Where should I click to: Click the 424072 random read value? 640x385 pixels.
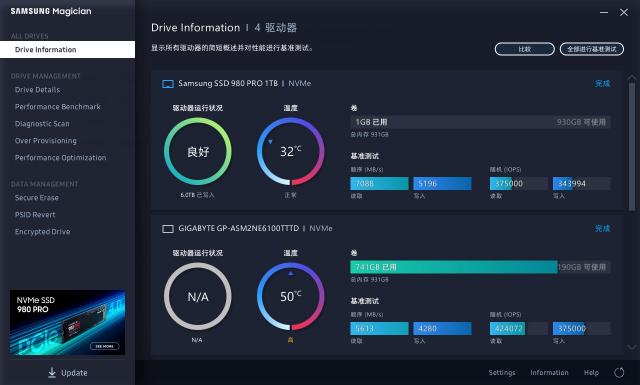pyautogui.click(x=509, y=329)
